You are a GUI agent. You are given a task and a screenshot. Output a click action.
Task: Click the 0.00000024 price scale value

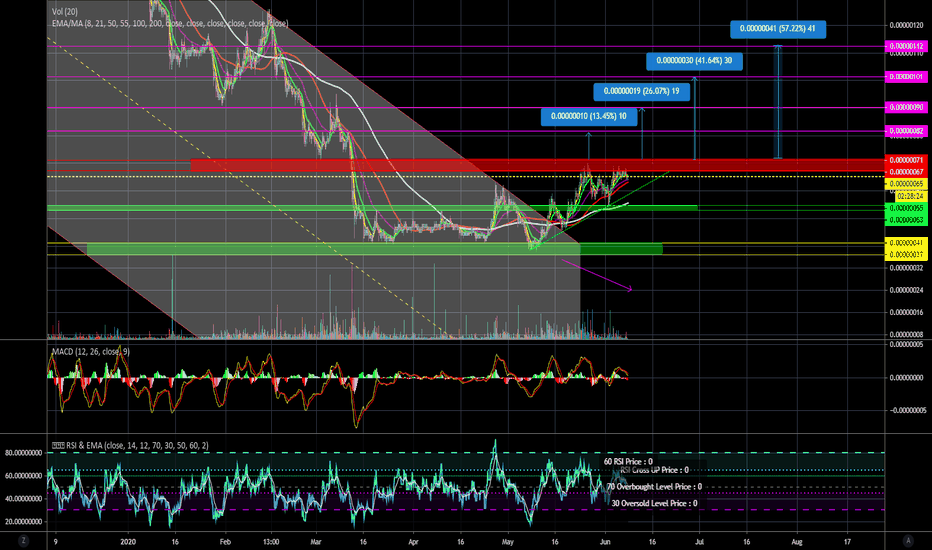point(906,290)
